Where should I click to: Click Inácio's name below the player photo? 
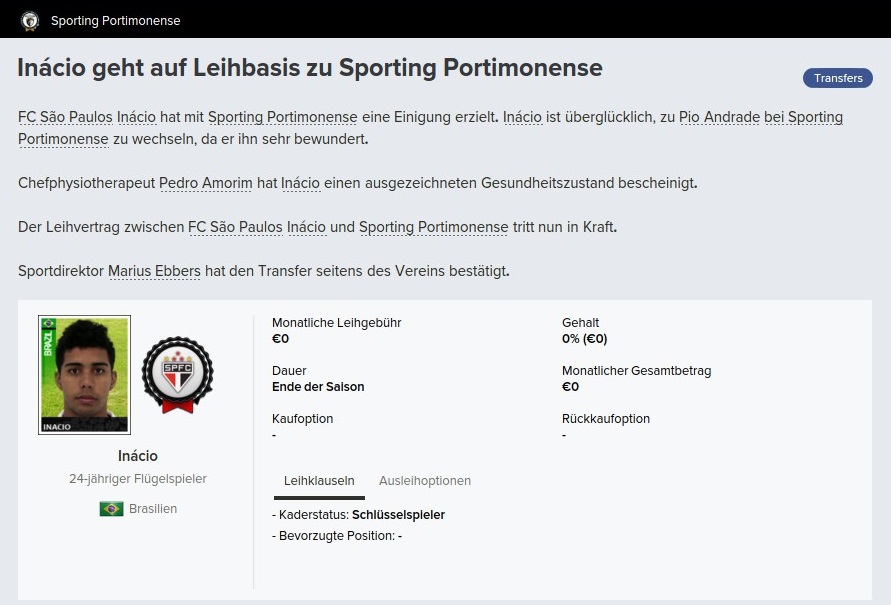tap(137, 456)
